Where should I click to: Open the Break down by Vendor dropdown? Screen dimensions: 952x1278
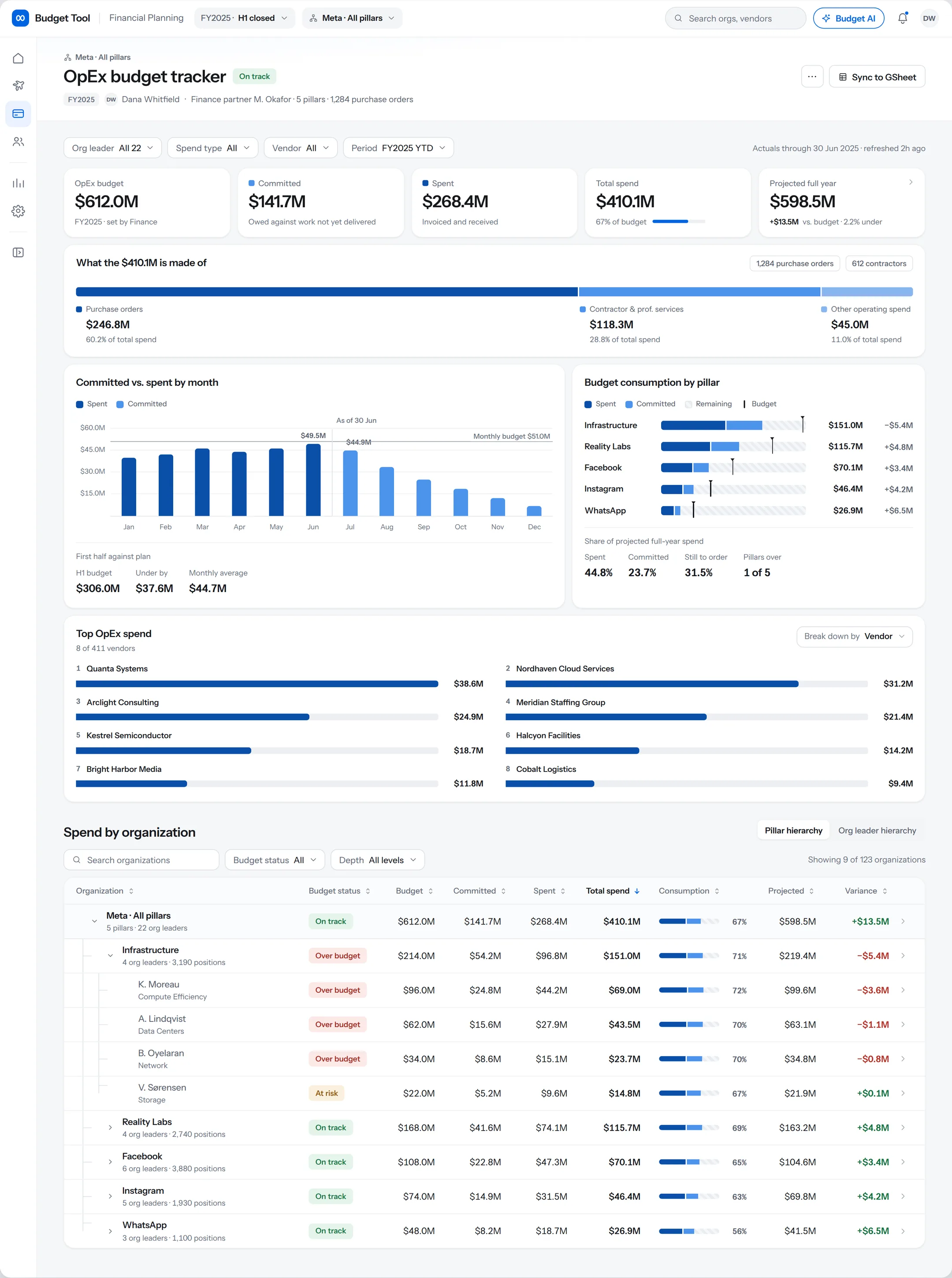point(854,637)
